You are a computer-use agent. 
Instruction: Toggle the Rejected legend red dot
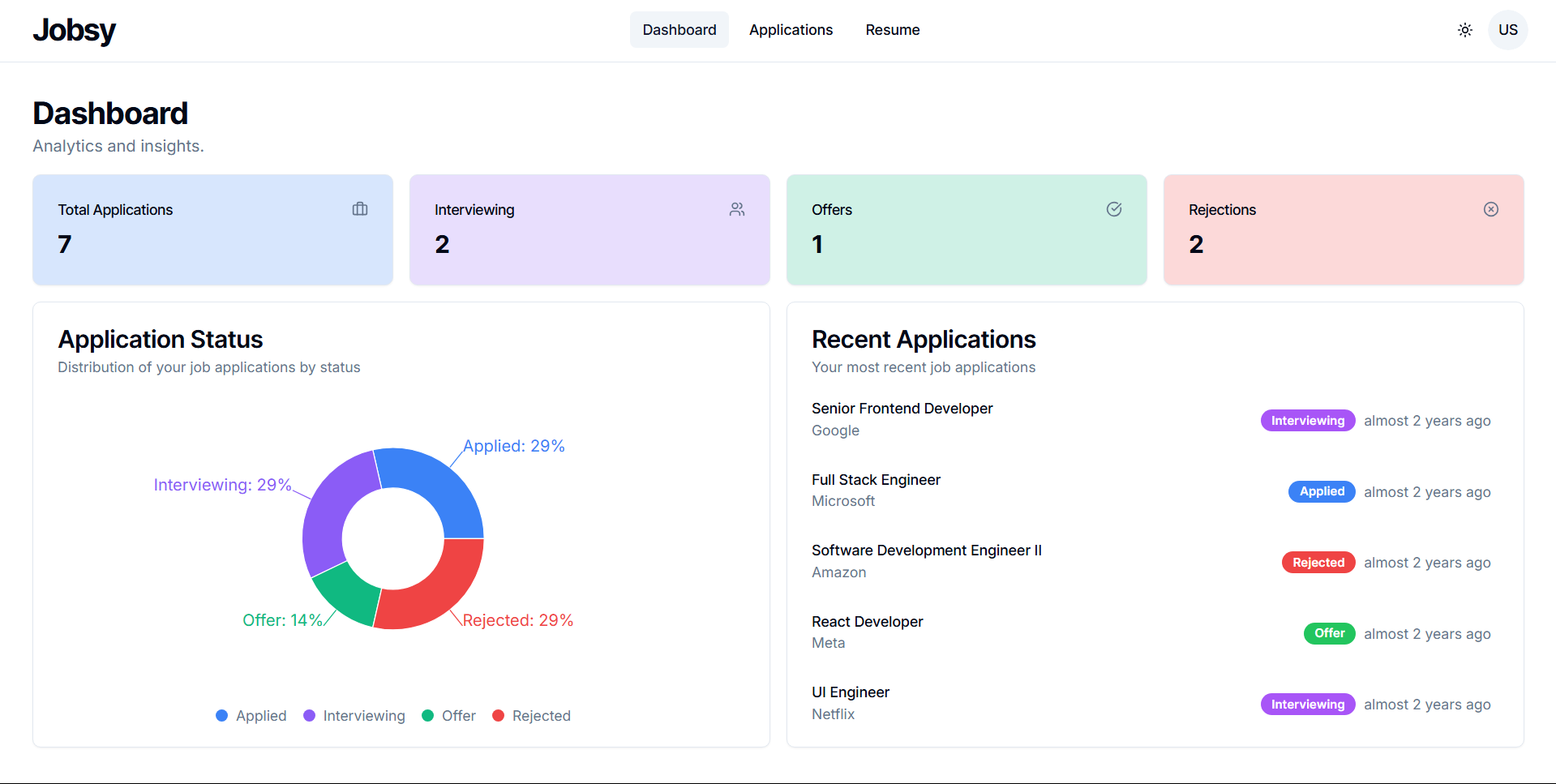[499, 715]
